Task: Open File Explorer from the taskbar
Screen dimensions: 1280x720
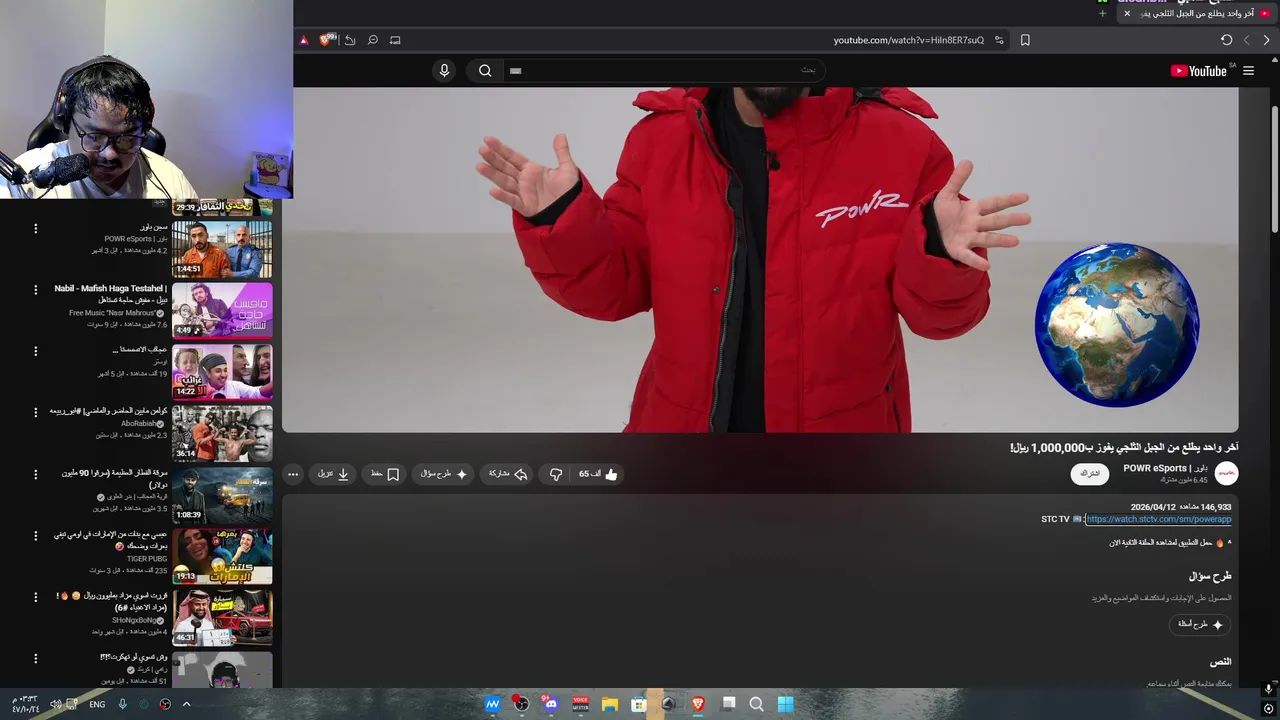Action: [x=610, y=704]
